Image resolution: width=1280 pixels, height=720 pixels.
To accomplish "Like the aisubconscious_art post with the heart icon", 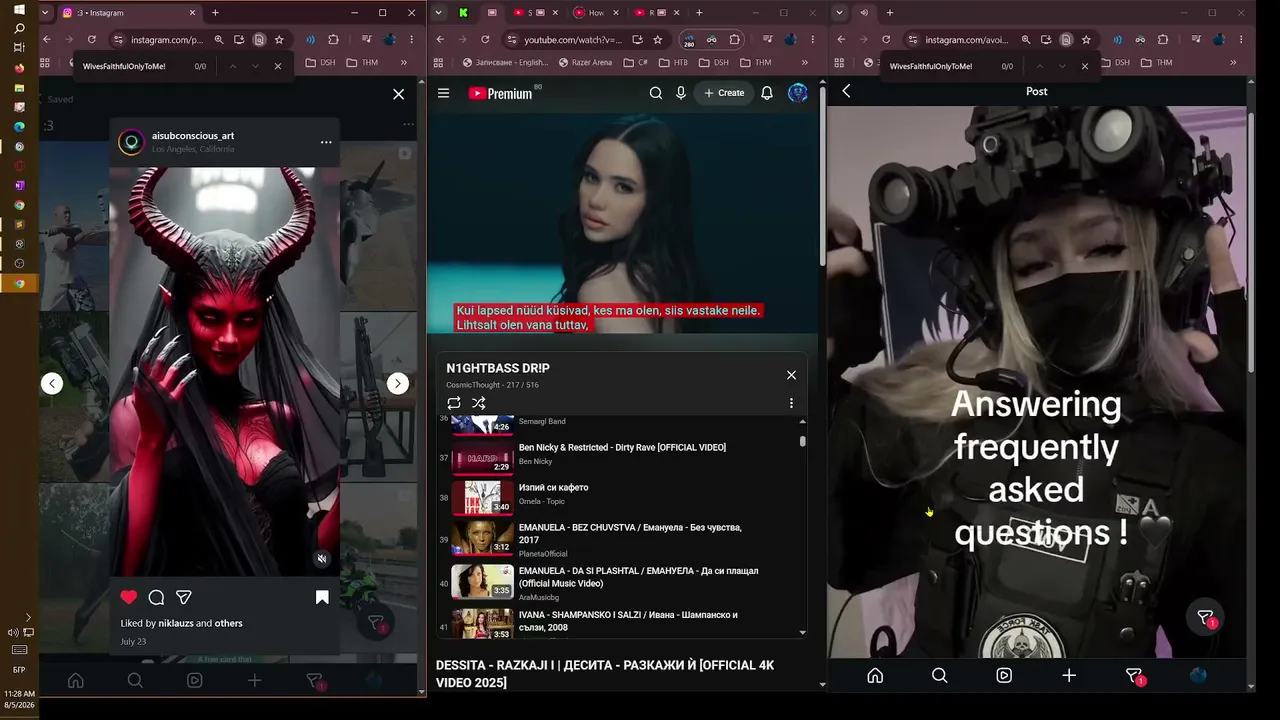I will [x=128, y=597].
